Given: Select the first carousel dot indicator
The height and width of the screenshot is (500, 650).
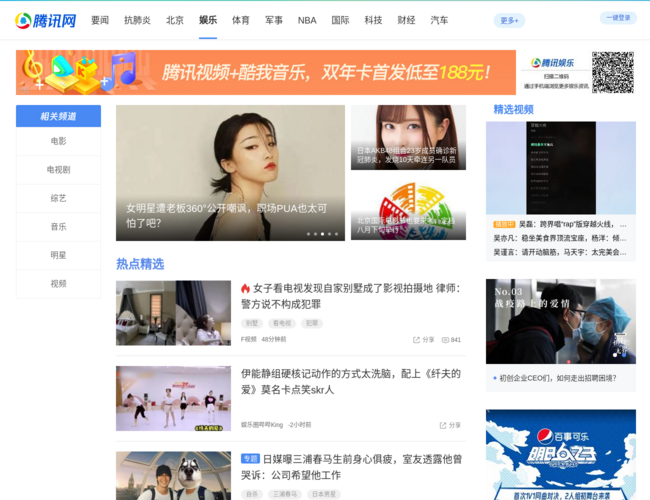Looking at the screenshot, I should tap(308, 234).
